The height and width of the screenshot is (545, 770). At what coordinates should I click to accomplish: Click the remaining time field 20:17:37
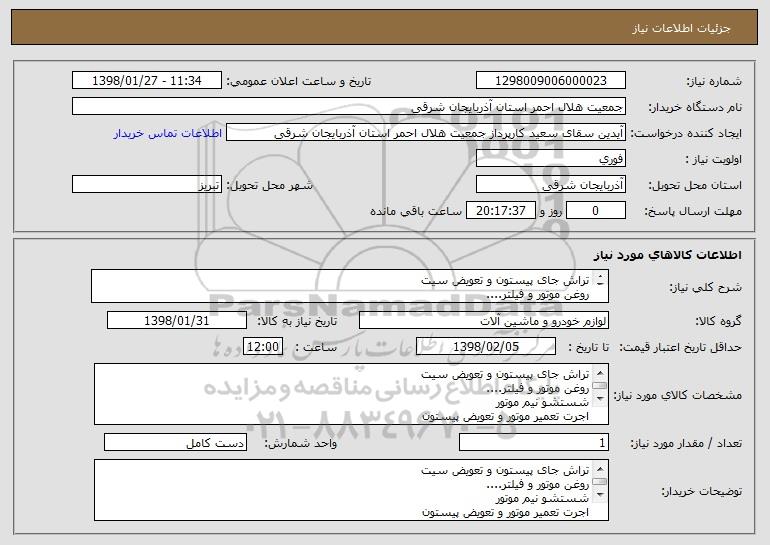point(501,211)
